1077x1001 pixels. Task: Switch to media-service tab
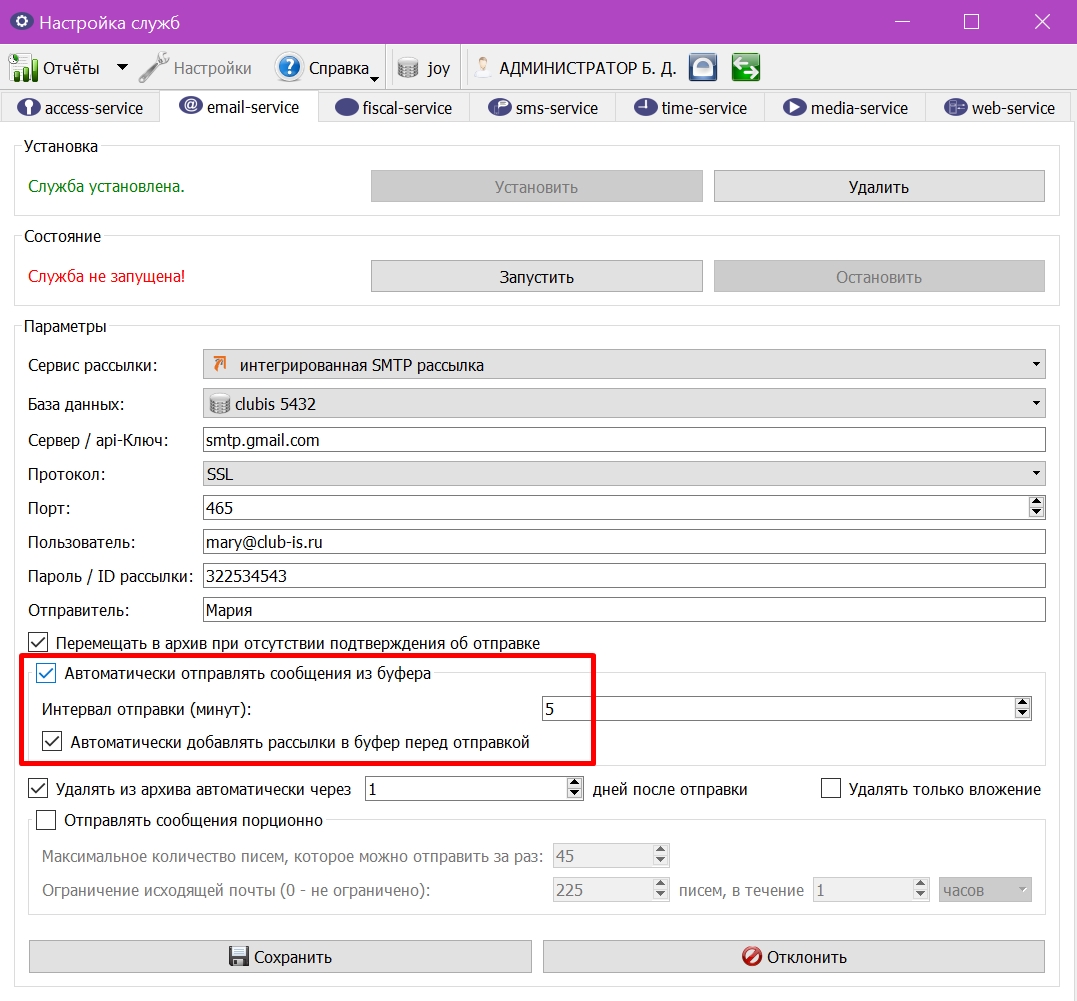pyautogui.click(x=845, y=108)
